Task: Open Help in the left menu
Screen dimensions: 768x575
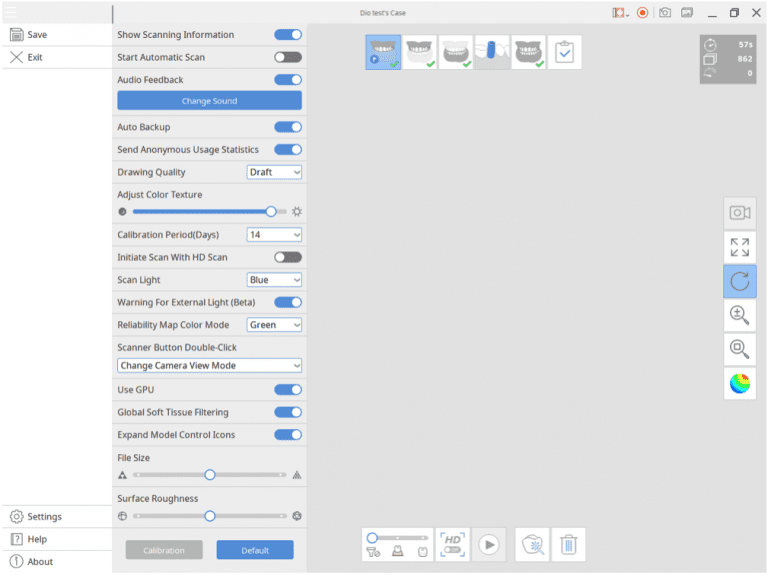Action: click(x=57, y=539)
